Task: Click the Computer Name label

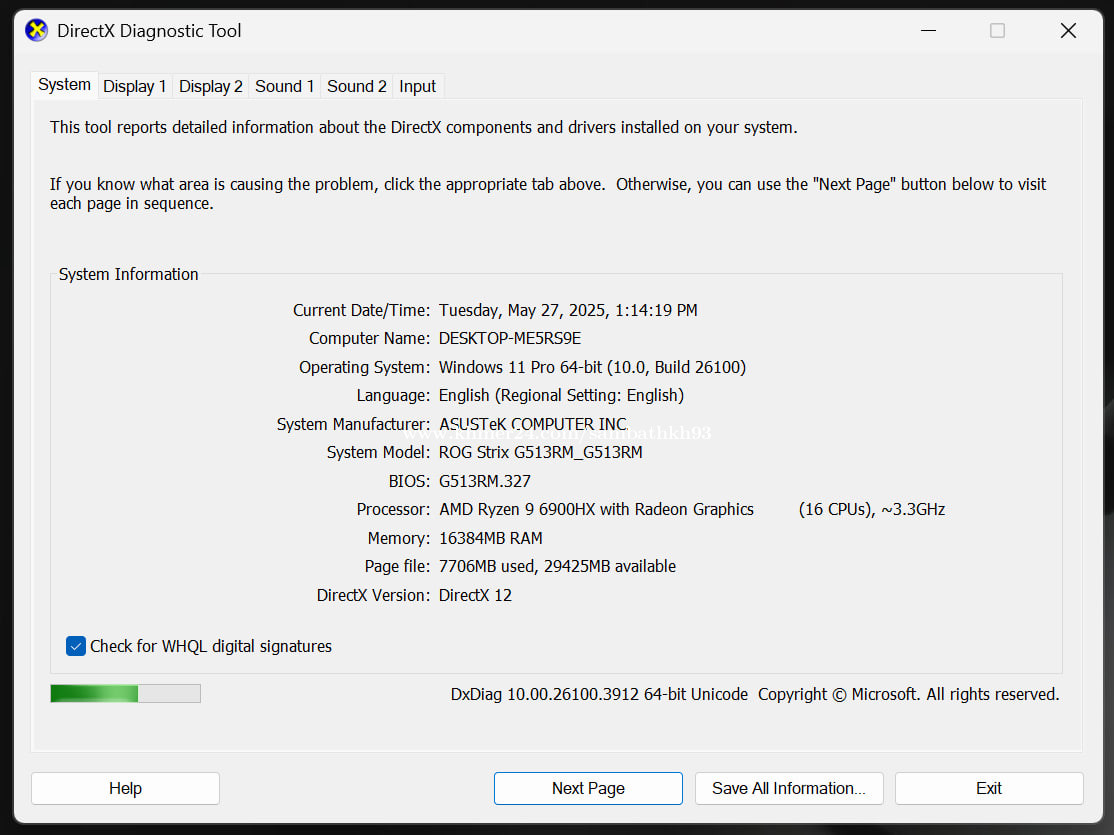Action: coord(369,338)
